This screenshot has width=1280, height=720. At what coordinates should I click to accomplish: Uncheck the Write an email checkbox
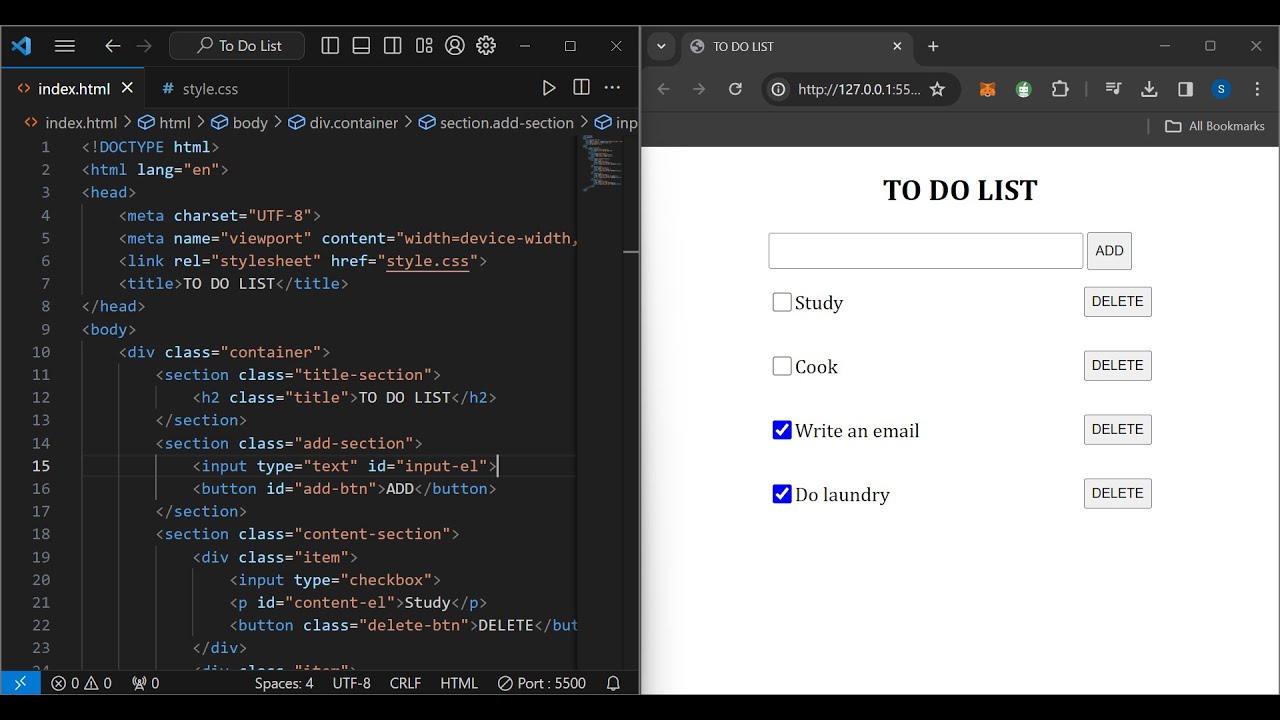click(x=782, y=430)
